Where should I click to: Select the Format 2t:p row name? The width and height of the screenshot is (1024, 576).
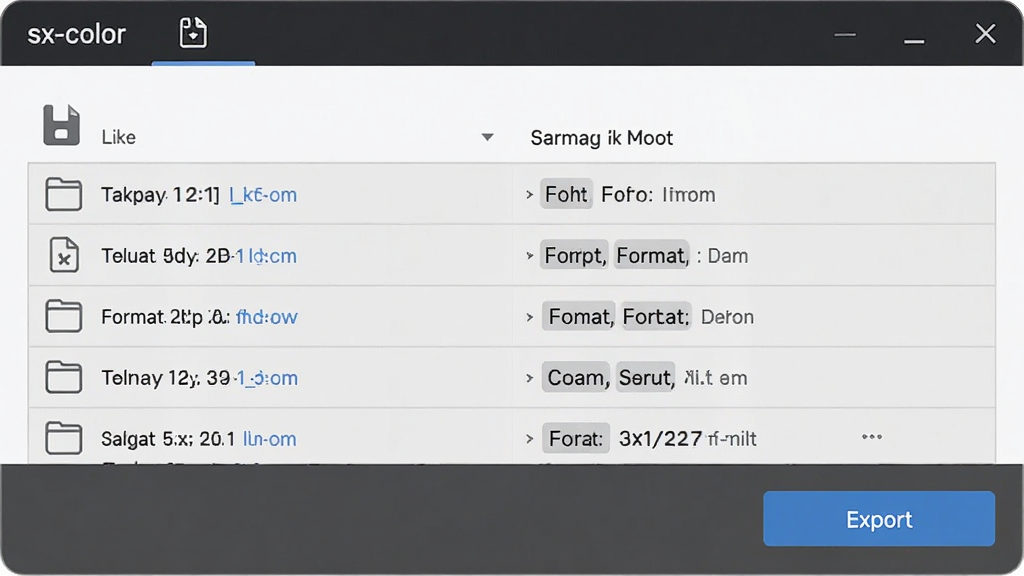[x=166, y=317]
